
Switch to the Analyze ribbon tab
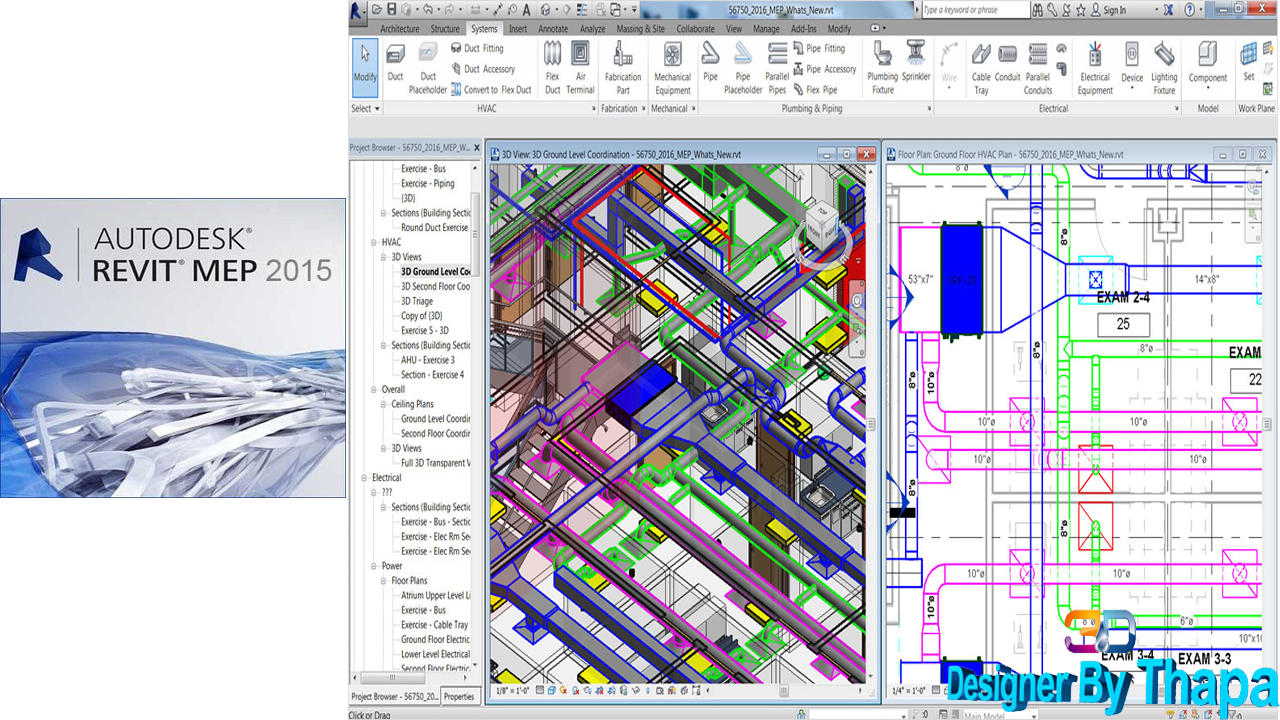(x=592, y=29)
